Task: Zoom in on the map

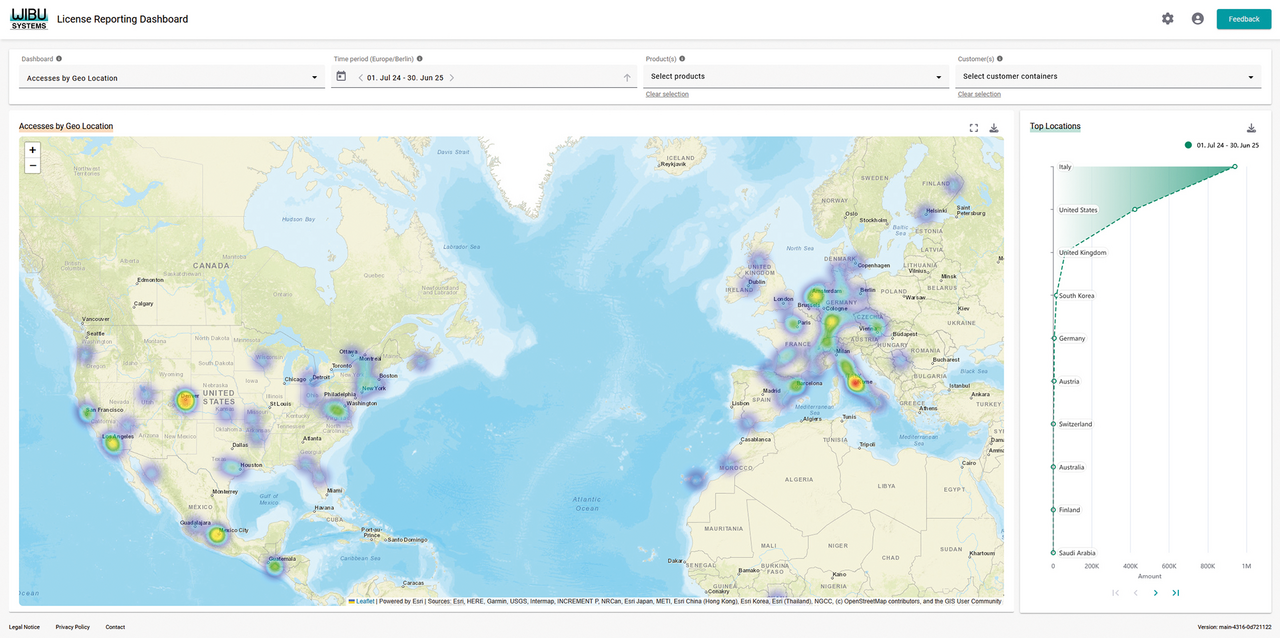Action: [32, 149]
